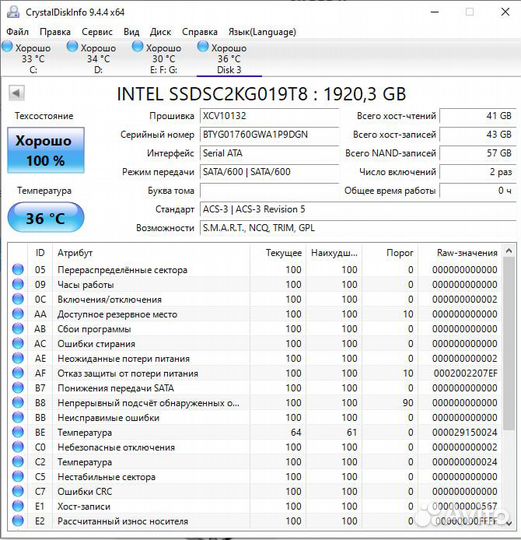Click the transfer mode field SATA/600 | SATA/600
The height and width of the screenshot is (540, 521).
click(x=269, y=172)
